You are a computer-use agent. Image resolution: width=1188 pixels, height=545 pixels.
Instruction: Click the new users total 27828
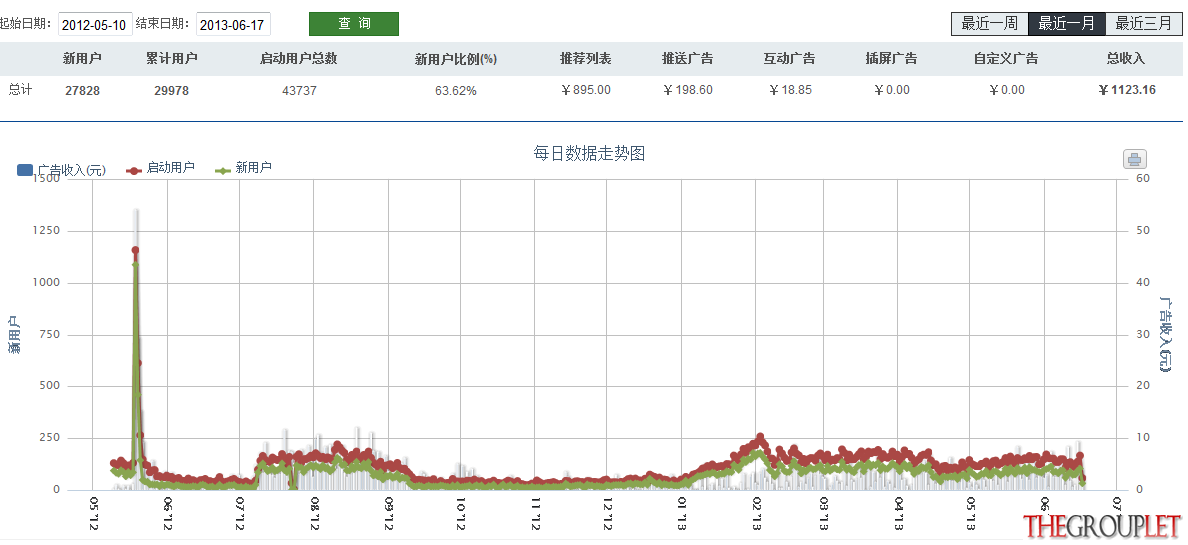[83, 91]
